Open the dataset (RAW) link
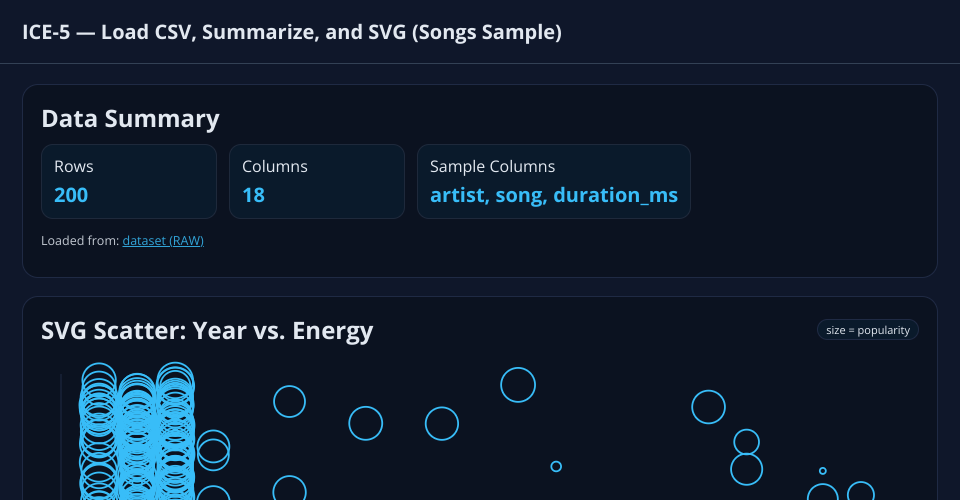Image resolution: width=960 pixels, height=500 pixels. click(163, 241)
